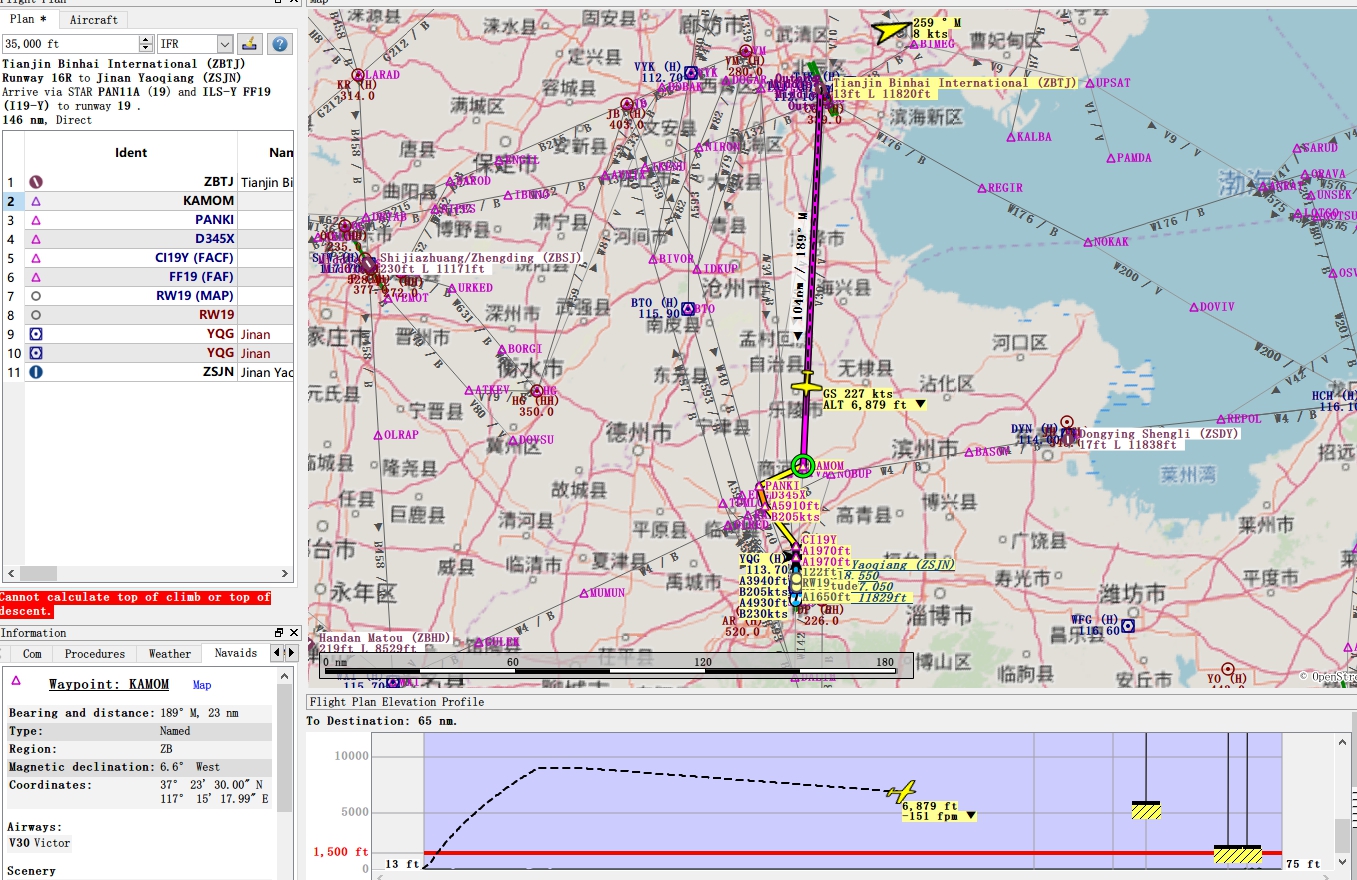Click the REGIR waypoint triangle on map
Image resolution: width=1357 pixels, height=880 pixels.
(982, 188)
